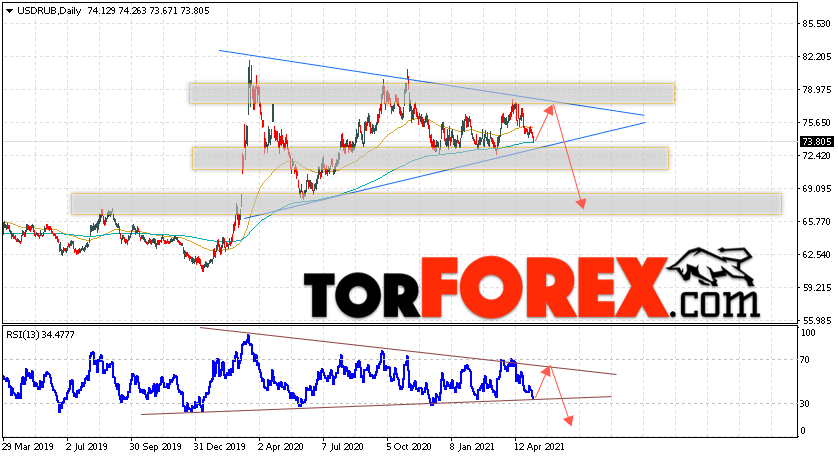Select price level 78.975 on the scale
Viewport: 838px width, 458px height.
(x=817, y=90)
